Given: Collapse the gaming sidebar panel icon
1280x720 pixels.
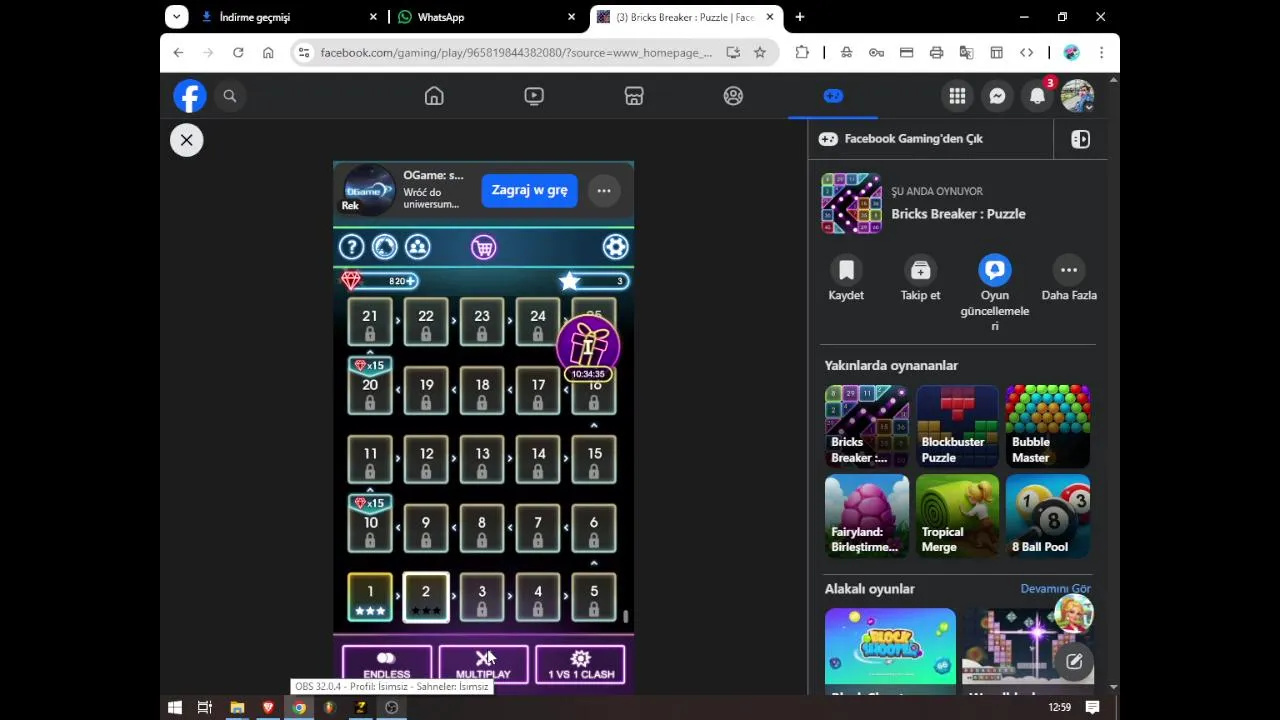Looking at the screenshot, I should (x=1081, y=139).
